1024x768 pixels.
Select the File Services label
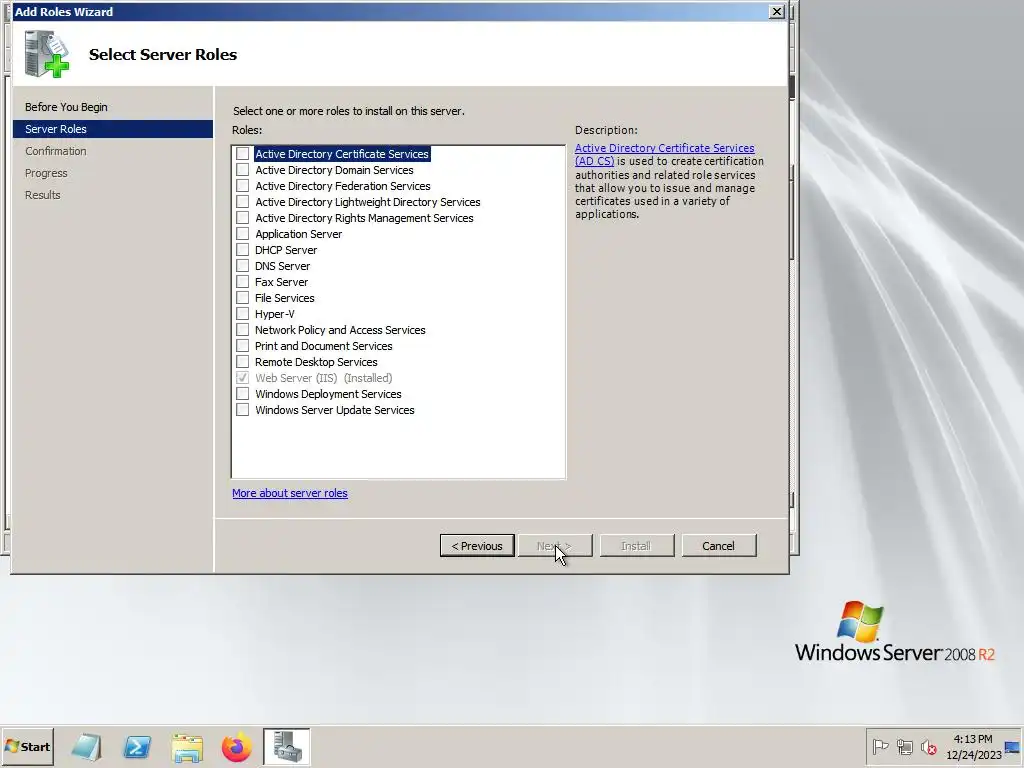pos(284,298)
